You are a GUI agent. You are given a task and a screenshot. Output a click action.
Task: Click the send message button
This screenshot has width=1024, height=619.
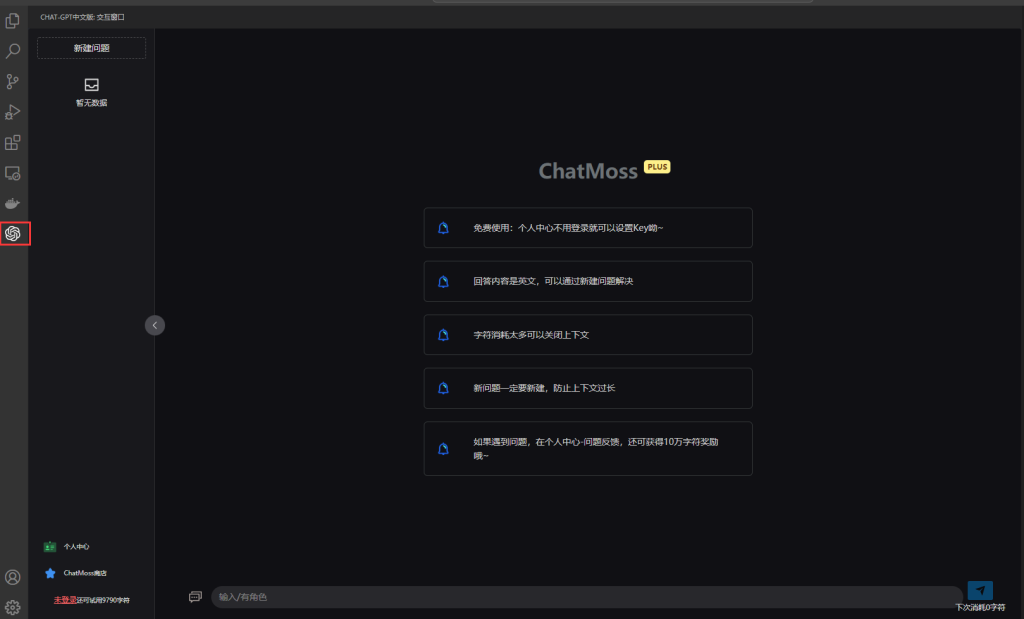coord(980,590)
